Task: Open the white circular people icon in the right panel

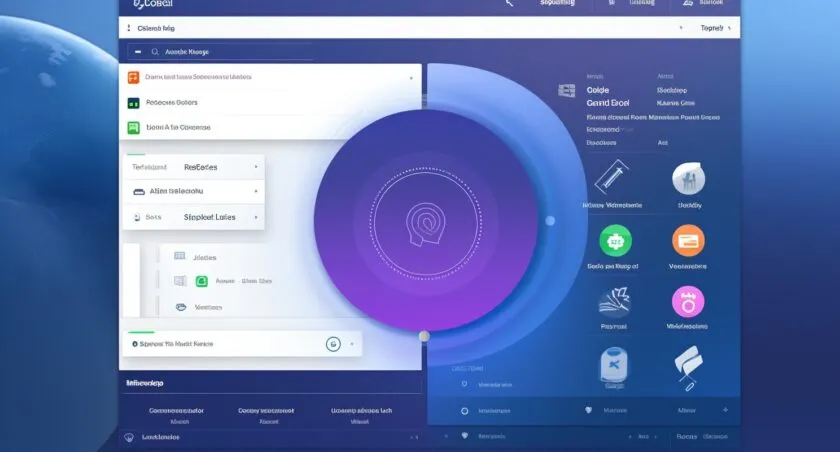Action: pyautogui.click(x=688, y=178)
